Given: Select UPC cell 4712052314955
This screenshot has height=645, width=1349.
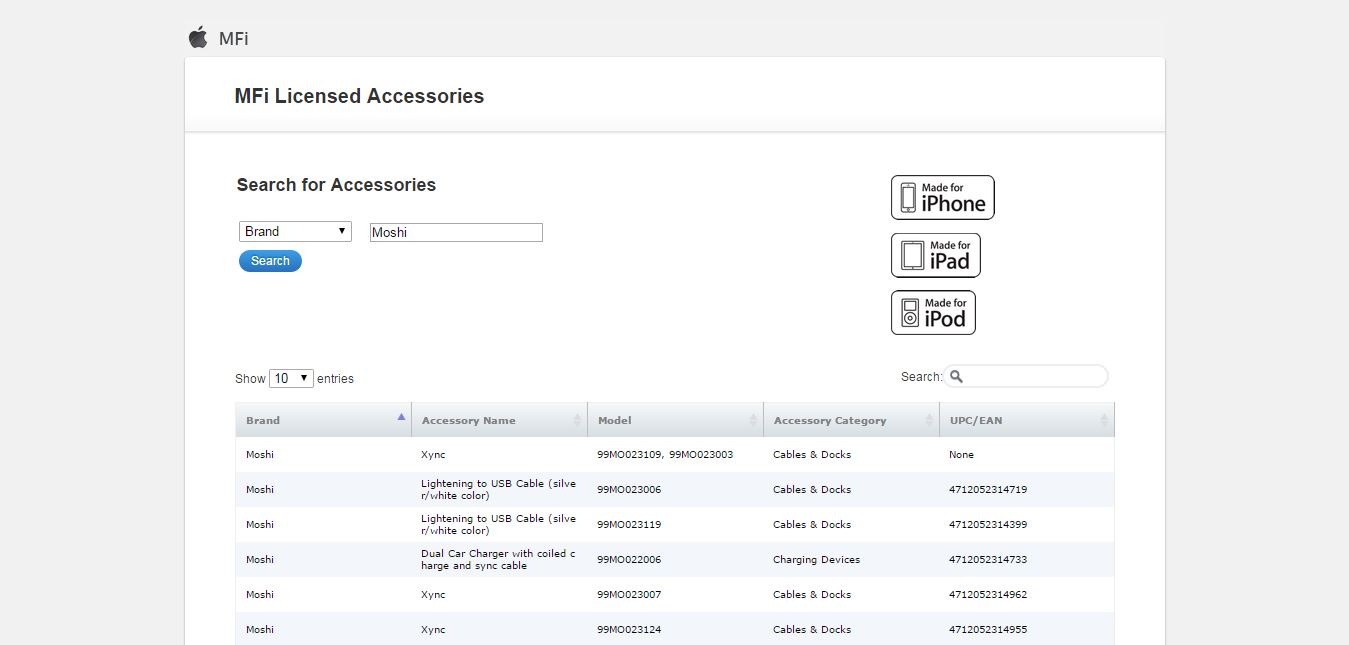Looking at the screenshot, I should point(988,630).
